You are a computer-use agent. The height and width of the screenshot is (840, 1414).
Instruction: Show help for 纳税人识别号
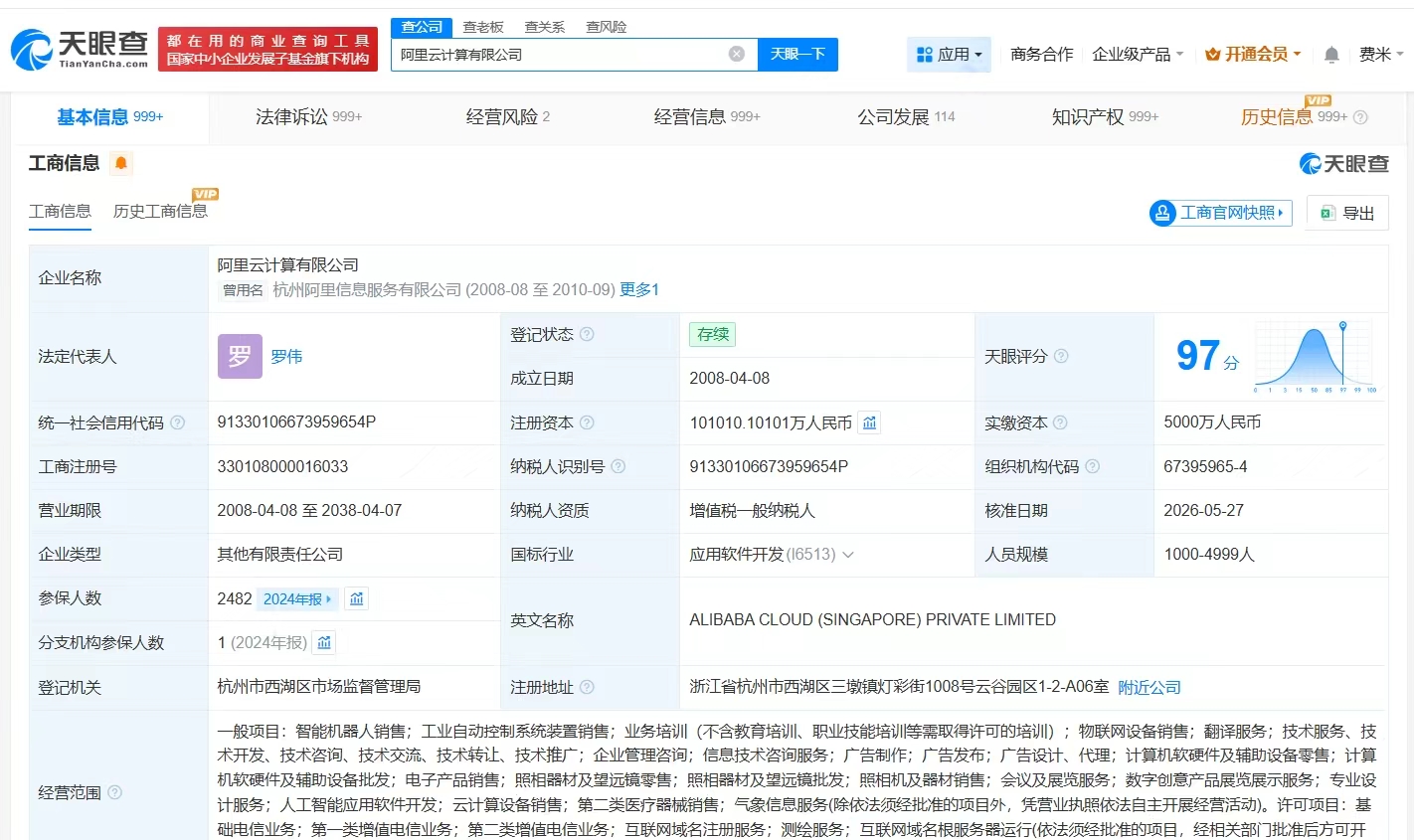click(x=619, y=466)
